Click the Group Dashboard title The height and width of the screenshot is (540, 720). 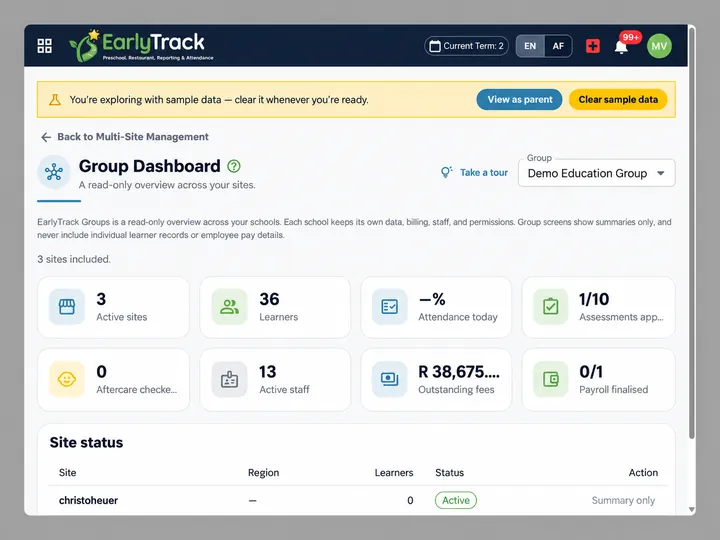coord(149,166)
